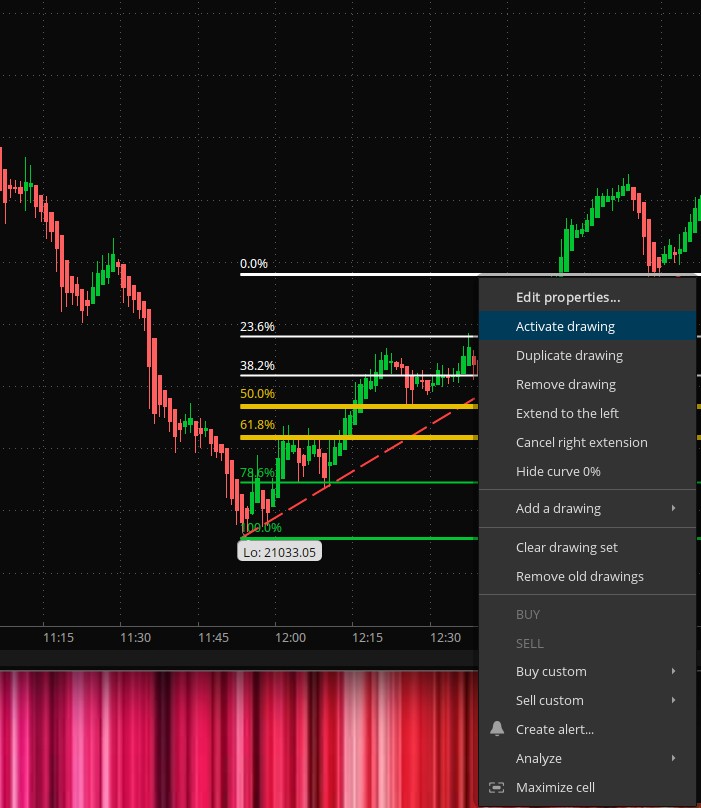Image resolution: width=701 pixels, height=808 pixels.
Task: Click the bell icon beside Create alert
Action: pos(497,729)
